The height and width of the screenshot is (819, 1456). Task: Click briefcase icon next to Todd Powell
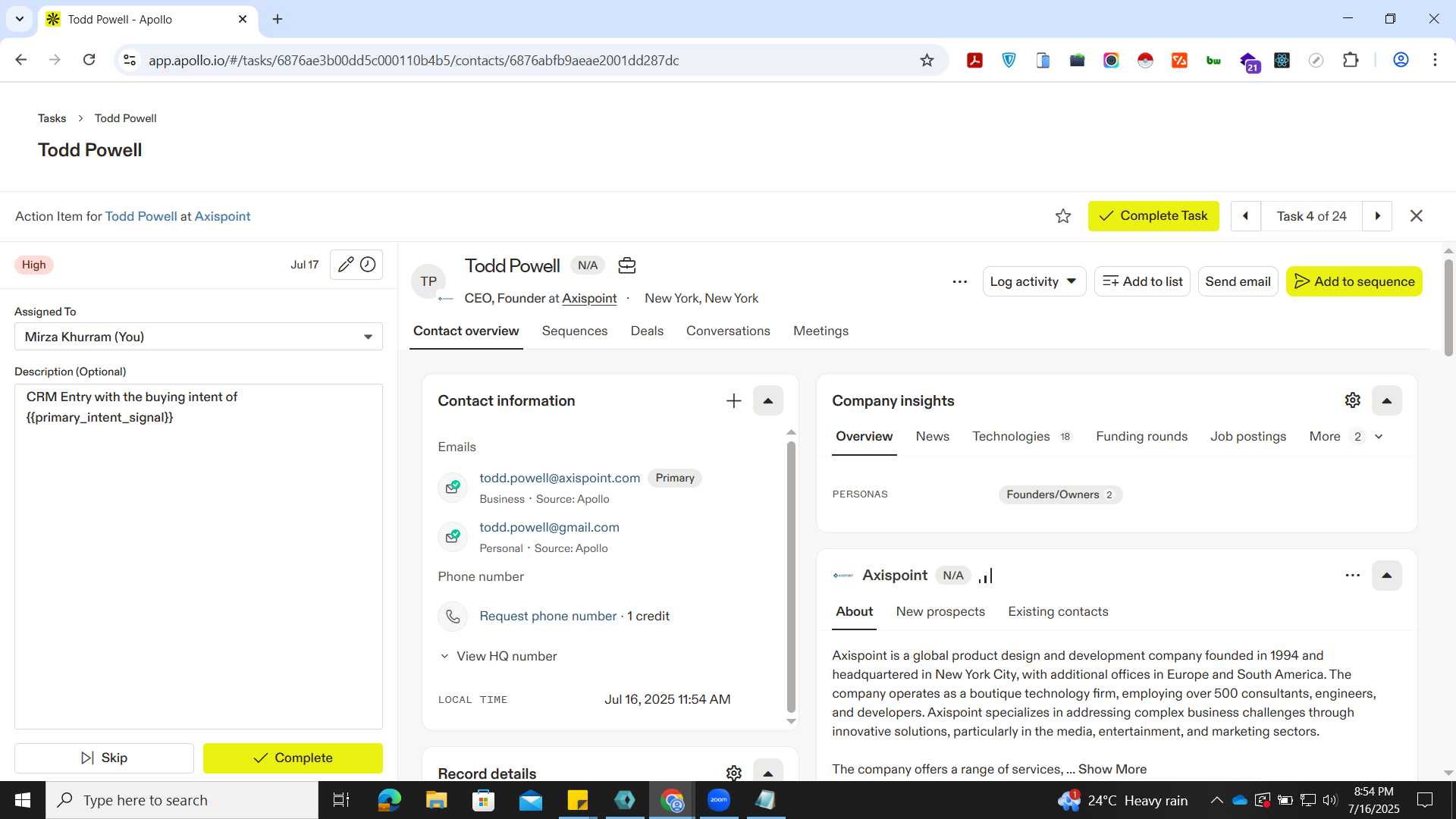[x=626, y=265]
